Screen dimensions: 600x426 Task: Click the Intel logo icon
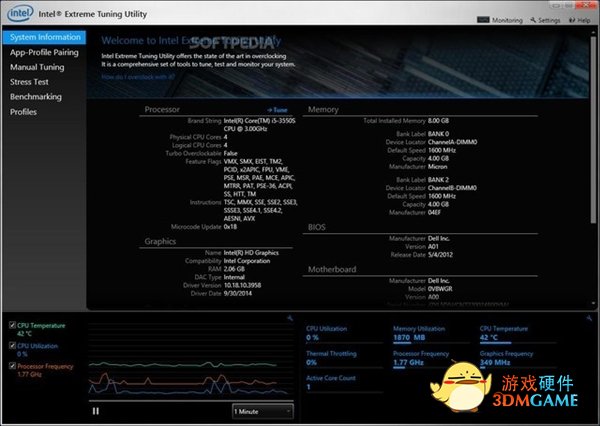20,13
